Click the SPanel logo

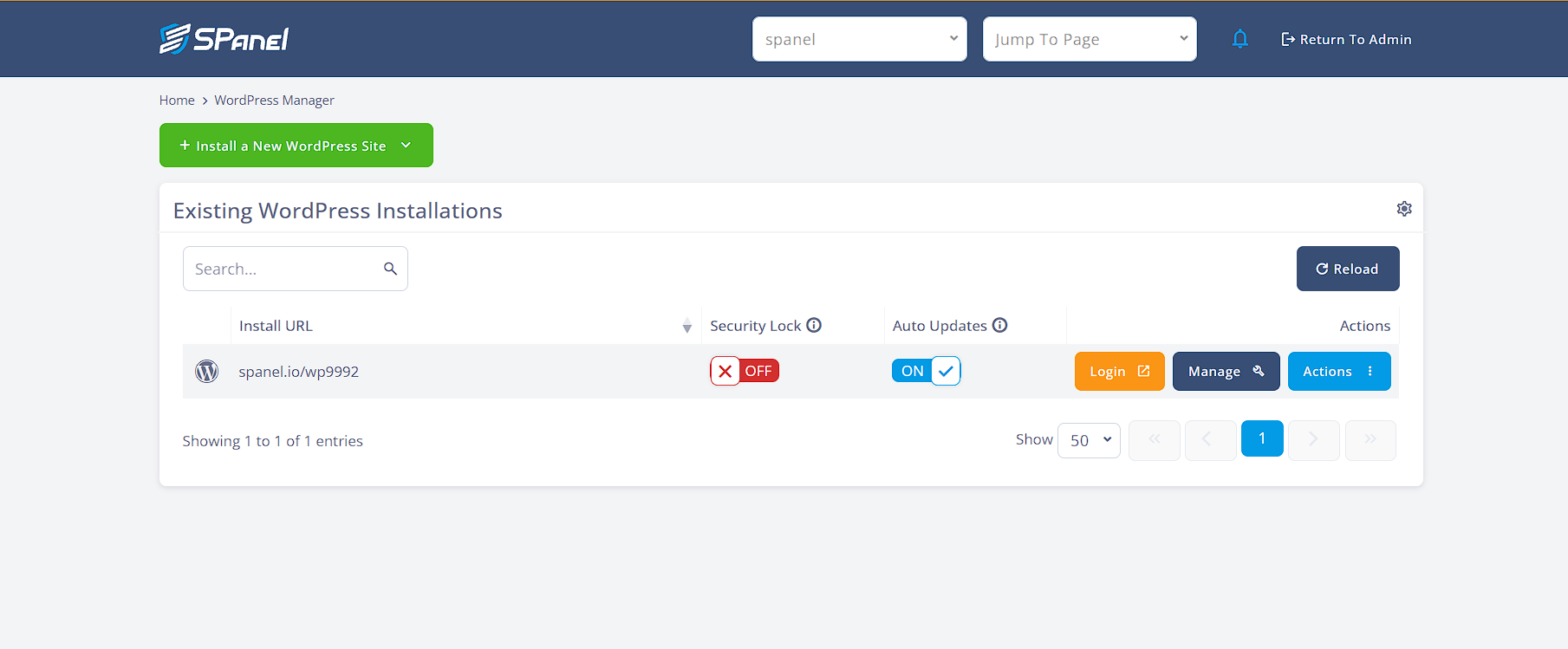pyautogui.click(x=224, y=39)
